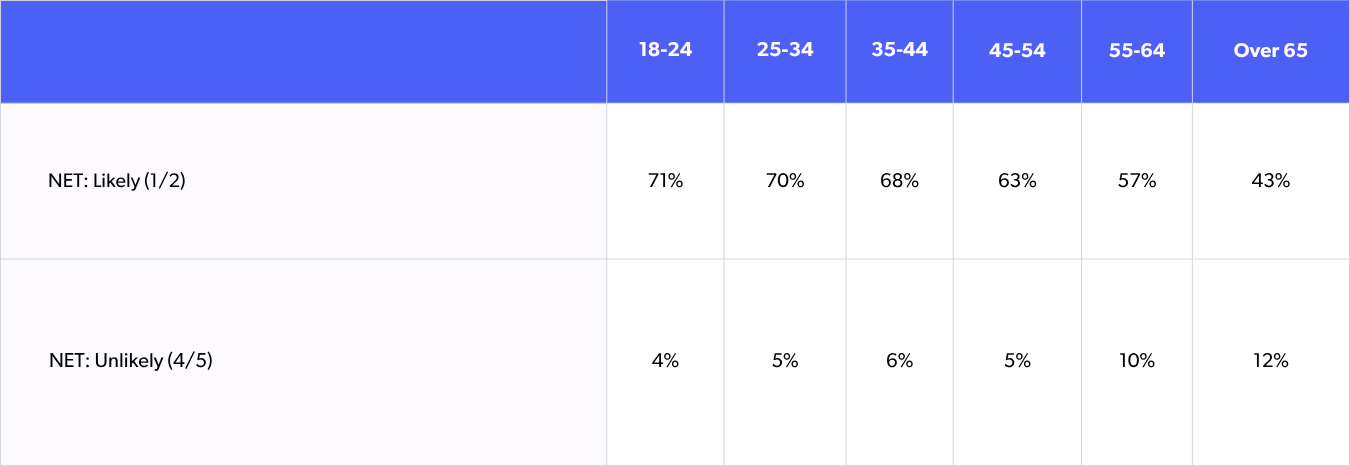Screen dimensions: 1350x466
Task: Click the 70% cell under 25-34
Action: (x=785, y=181)
